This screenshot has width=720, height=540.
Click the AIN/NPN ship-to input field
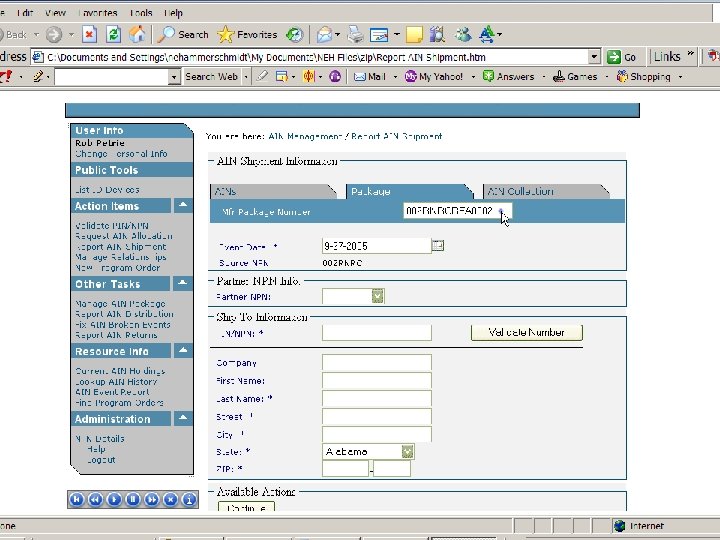coord(377,332)
